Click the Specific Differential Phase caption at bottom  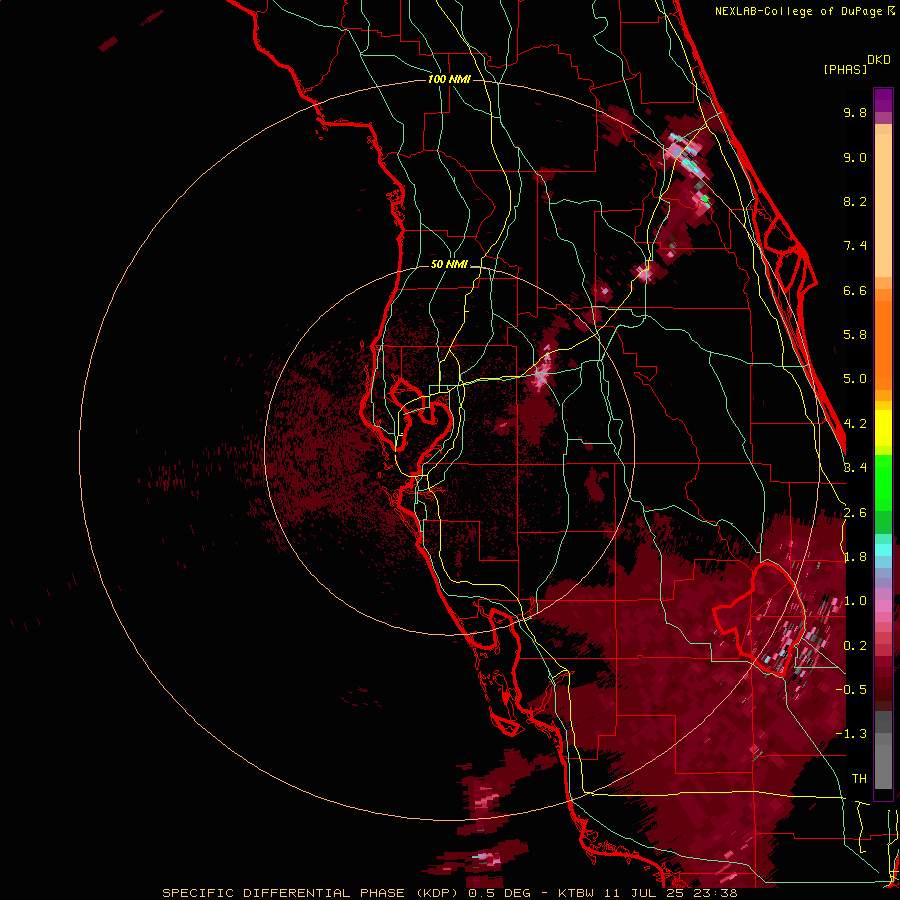pos(449,893)
